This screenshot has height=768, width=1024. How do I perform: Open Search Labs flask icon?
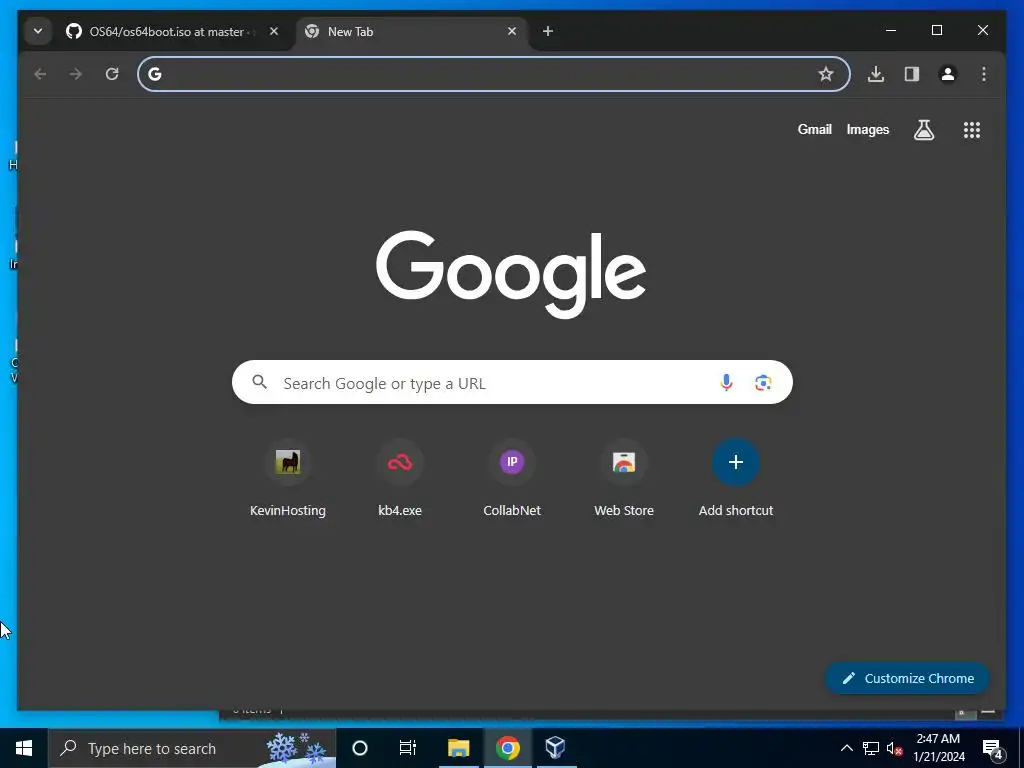coord(923,130)
